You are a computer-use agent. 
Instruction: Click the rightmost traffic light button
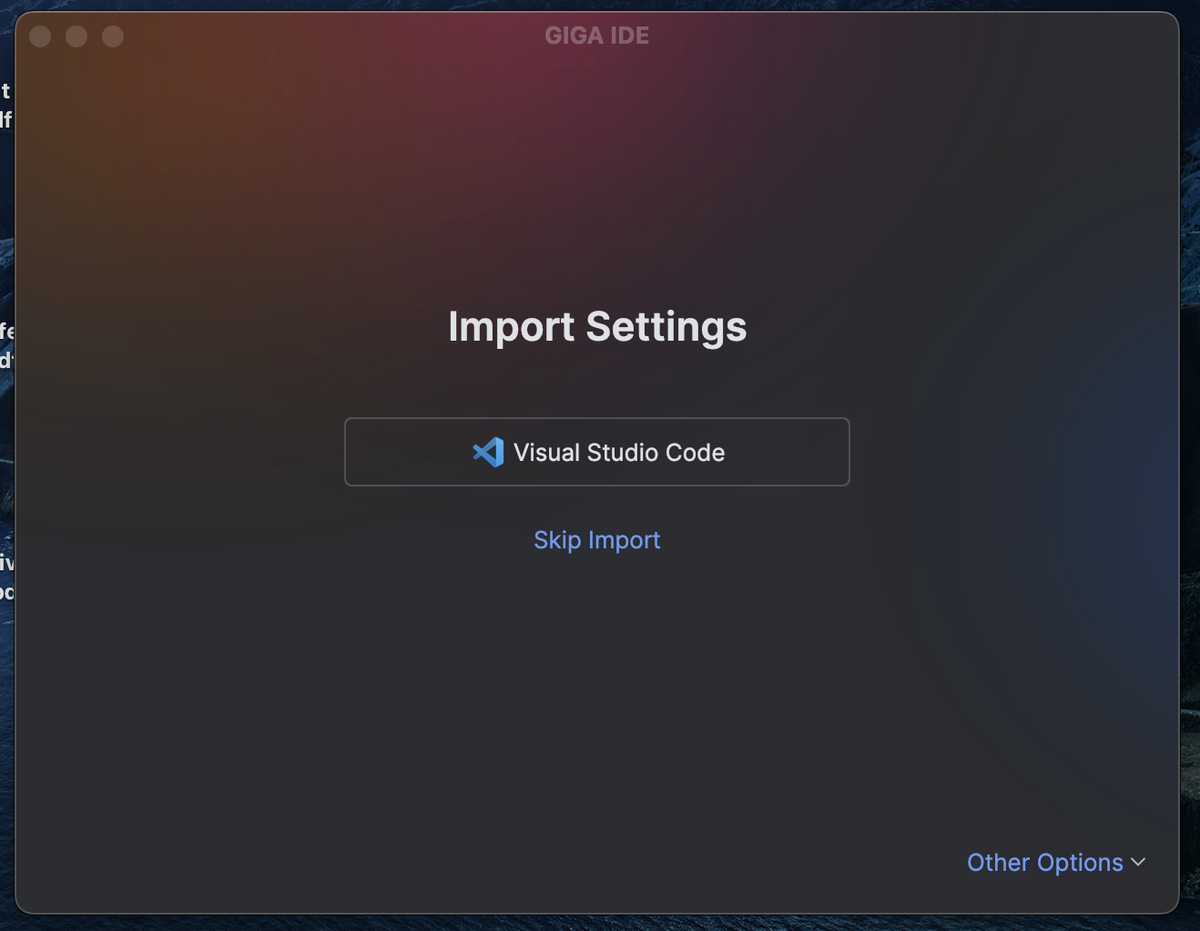pos(113,37)
